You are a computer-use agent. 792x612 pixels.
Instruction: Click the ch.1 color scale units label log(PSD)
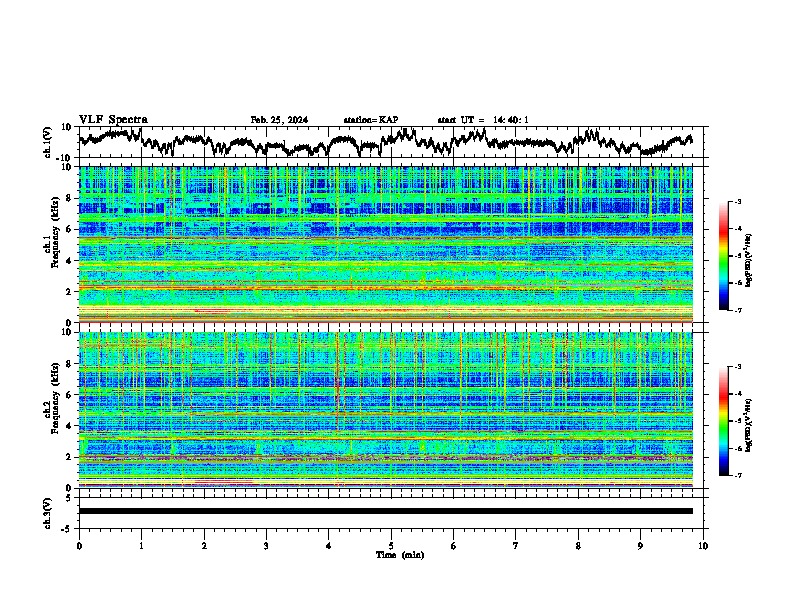click(749, 261)
